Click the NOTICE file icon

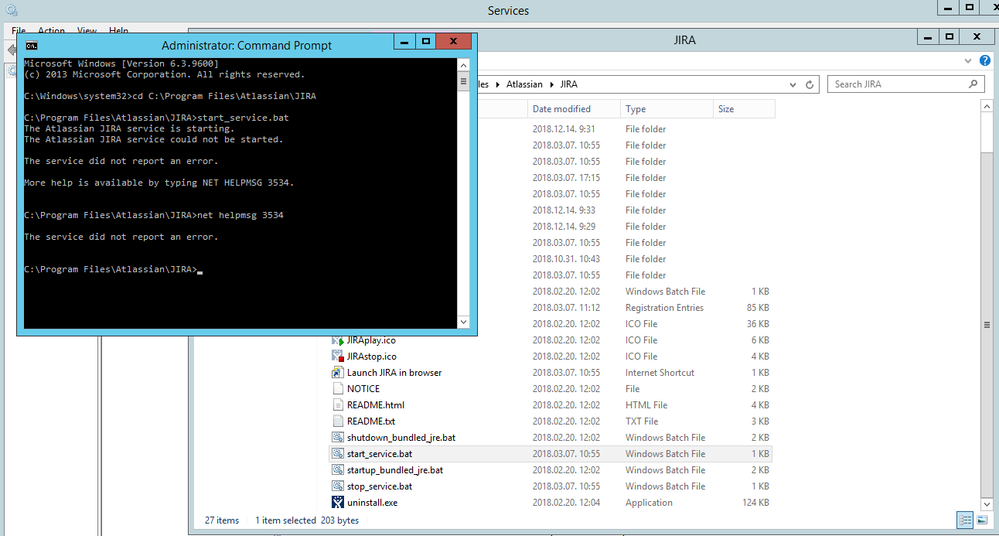tap(338, 389)
